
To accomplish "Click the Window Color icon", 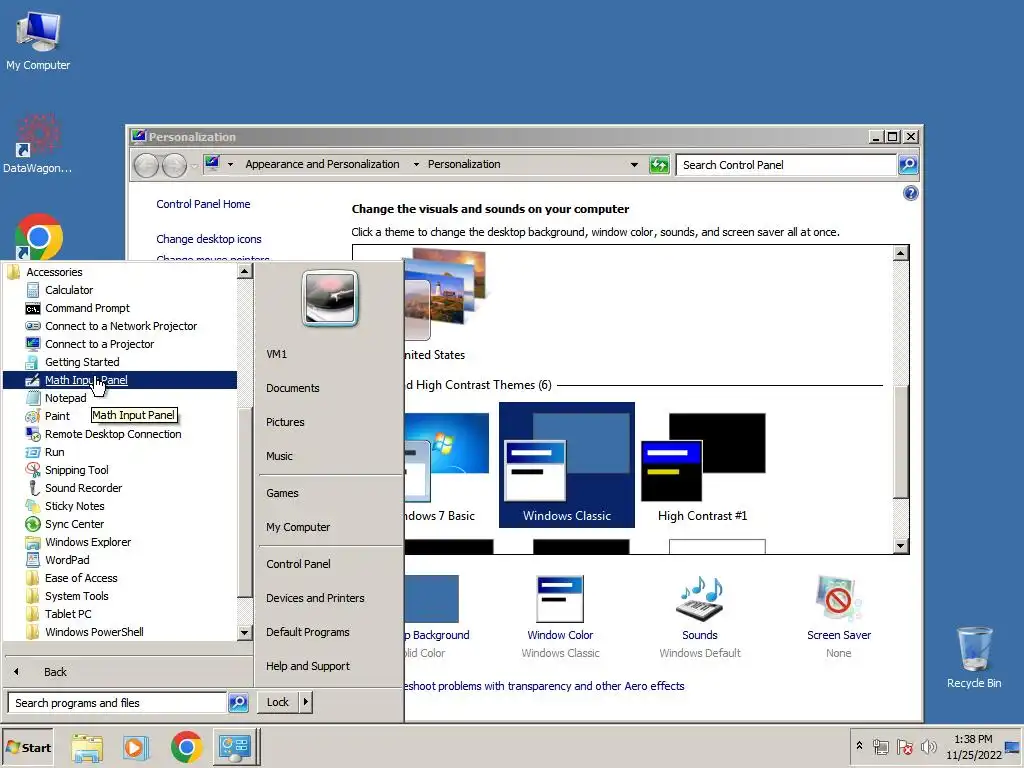I will point(560,599).
